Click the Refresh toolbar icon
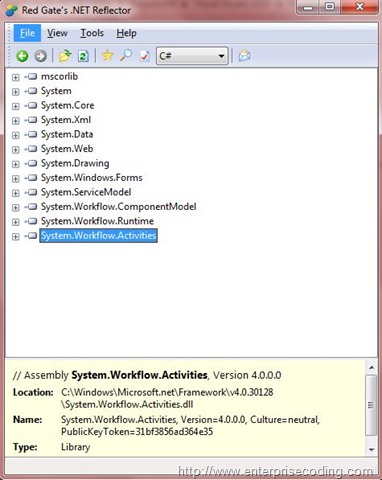The height and width of the screenshot is (480, 382). (x=83, y=56)
